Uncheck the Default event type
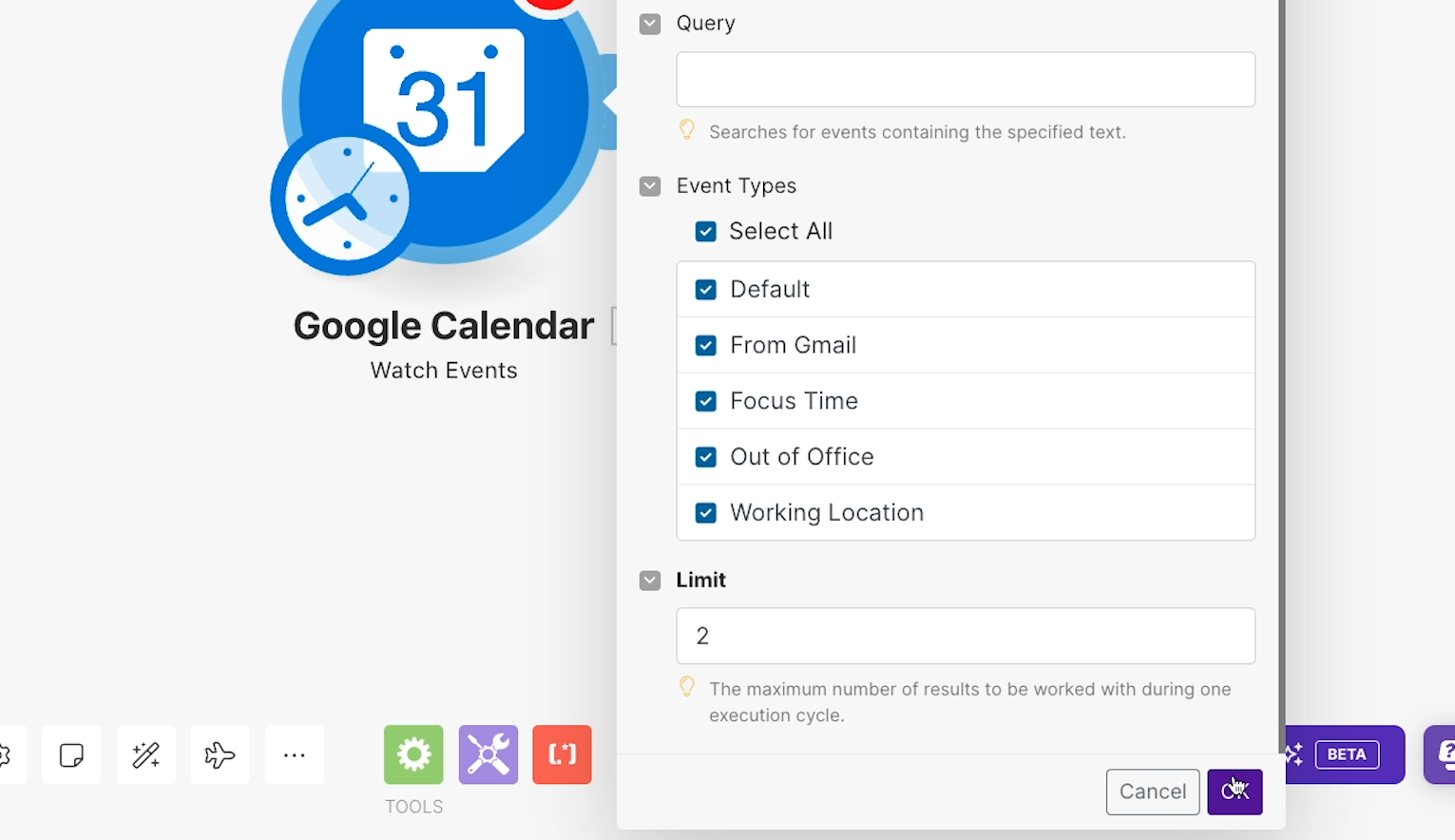This screenshot has height=840, width=1455. [706, 289]
